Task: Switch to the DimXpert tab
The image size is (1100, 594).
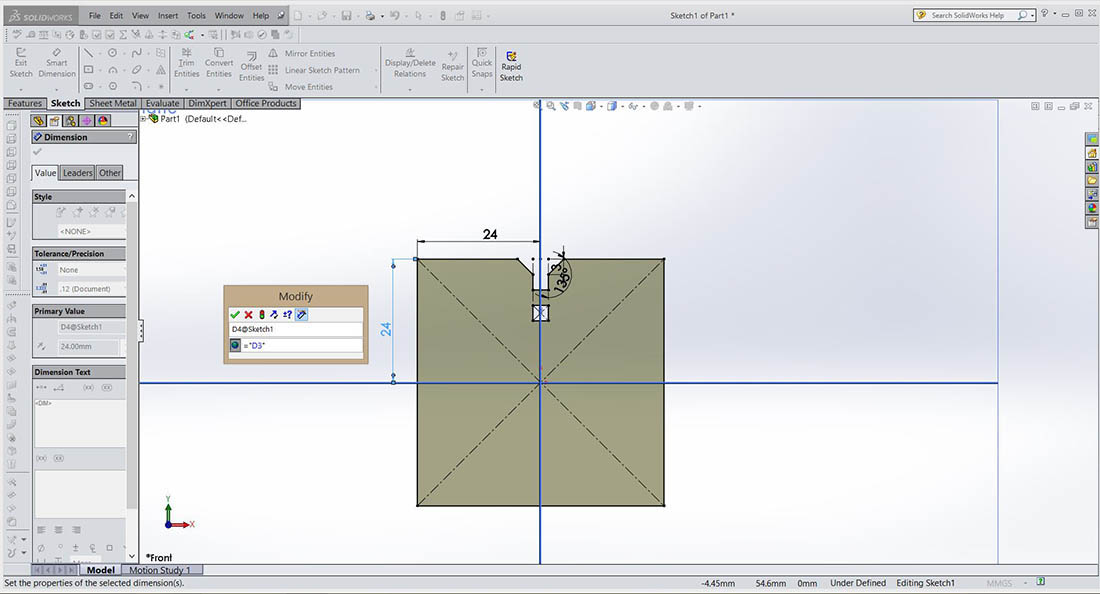Action: (208, 103)
